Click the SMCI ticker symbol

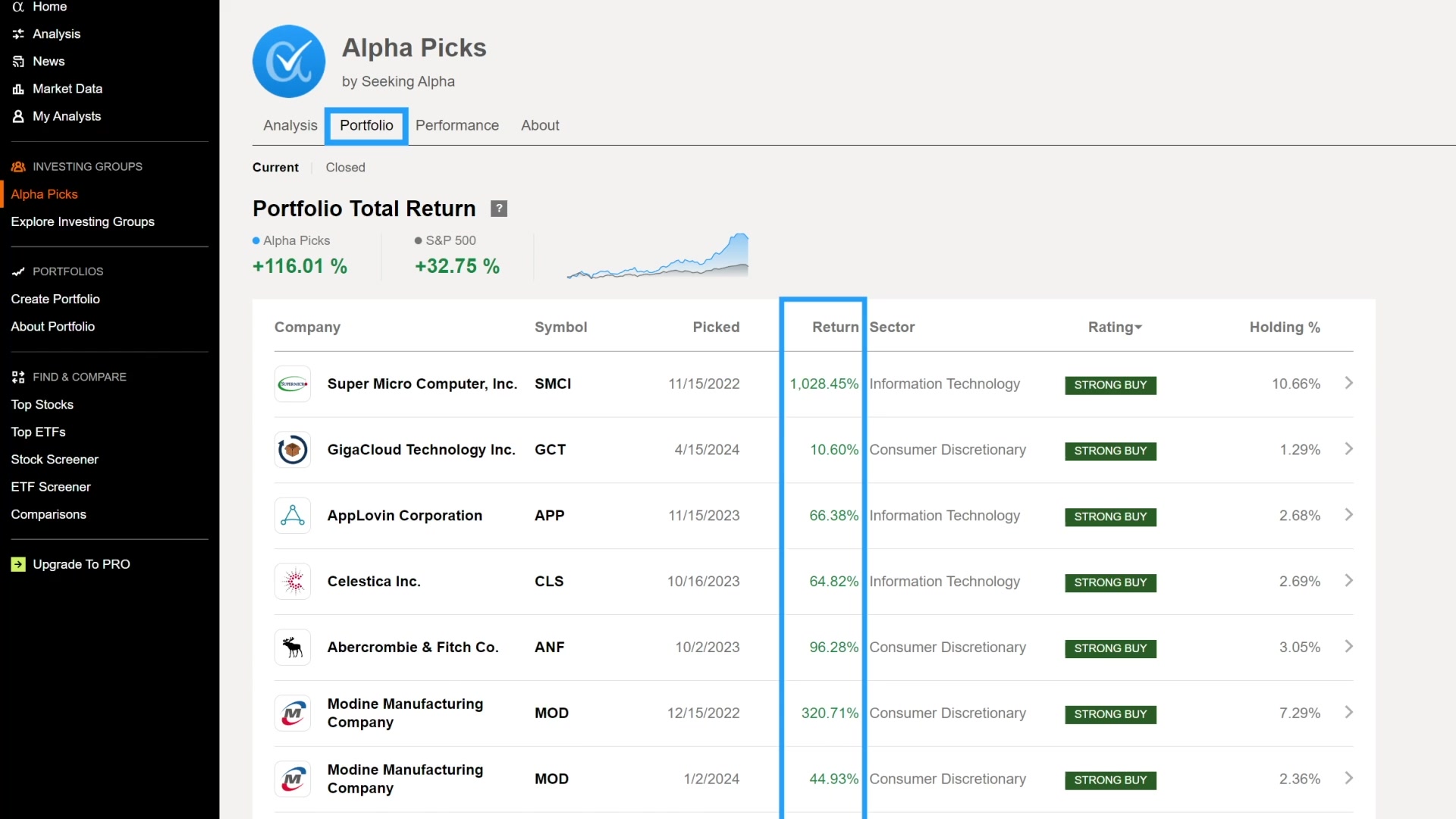[553, 384]
